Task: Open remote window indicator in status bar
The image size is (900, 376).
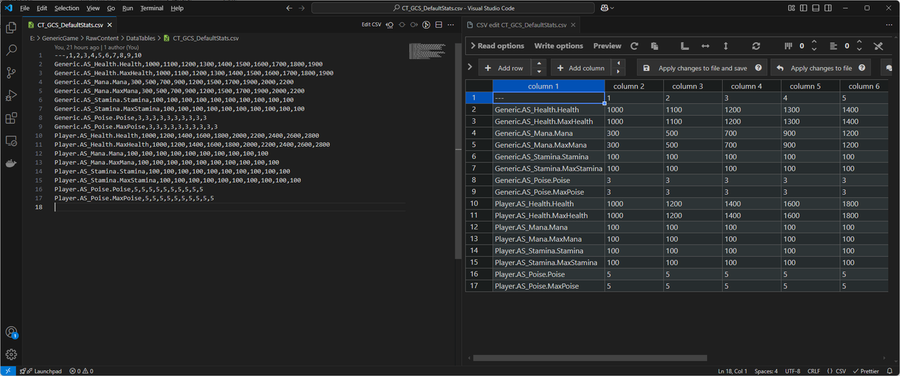Action: point(8,371)
